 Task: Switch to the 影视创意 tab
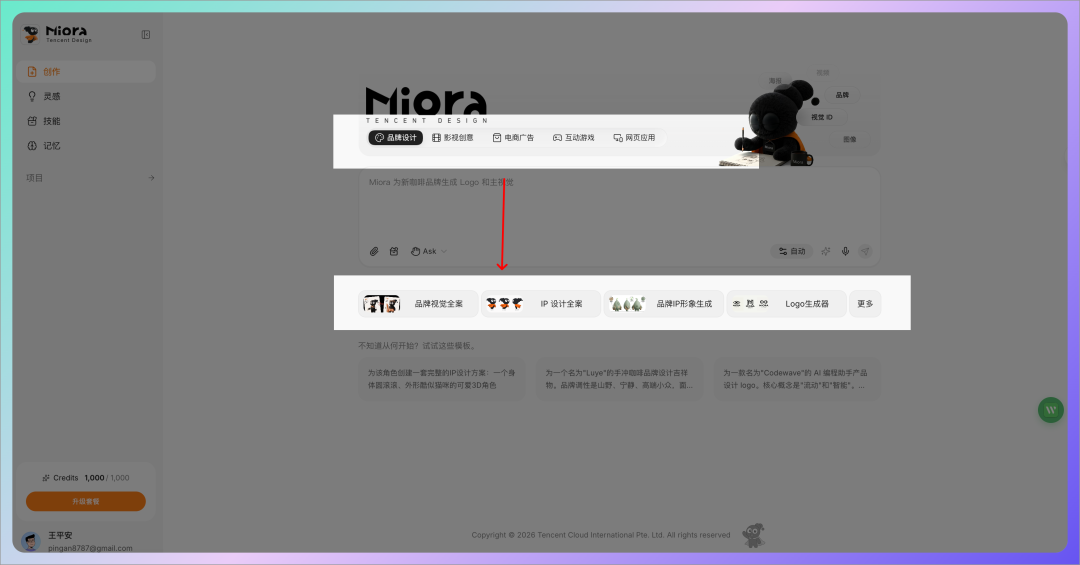coord(453,138)
